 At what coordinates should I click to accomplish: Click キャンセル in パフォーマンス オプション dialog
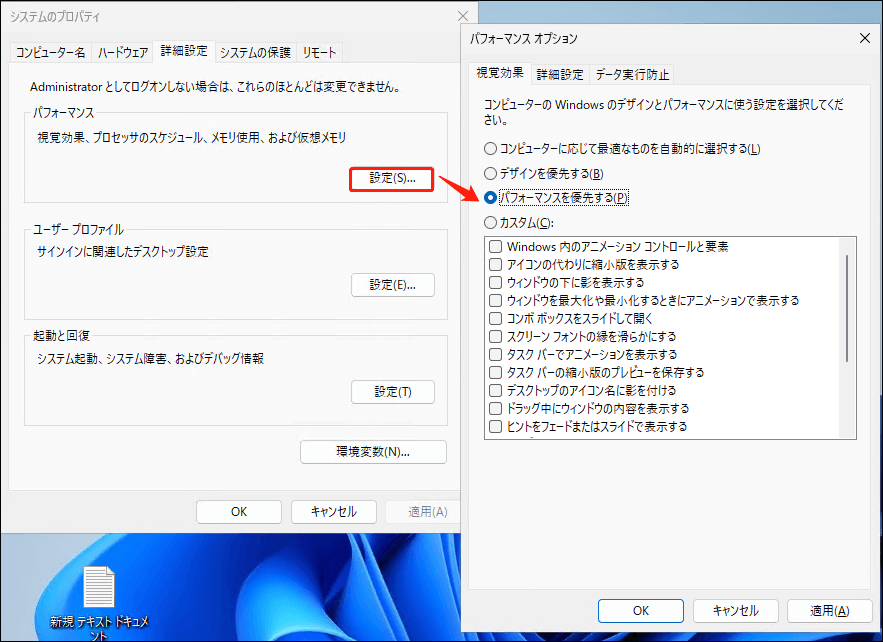[x=735, y=611]
